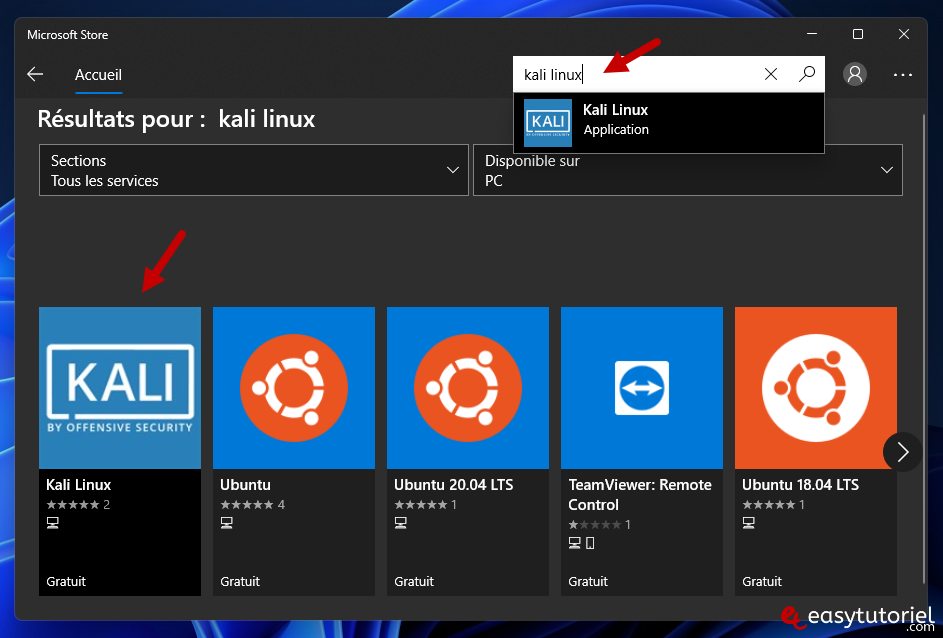The image size is (943, 638).
Task: Open the Ubuntu app tile logo
Action: (293, 388)
